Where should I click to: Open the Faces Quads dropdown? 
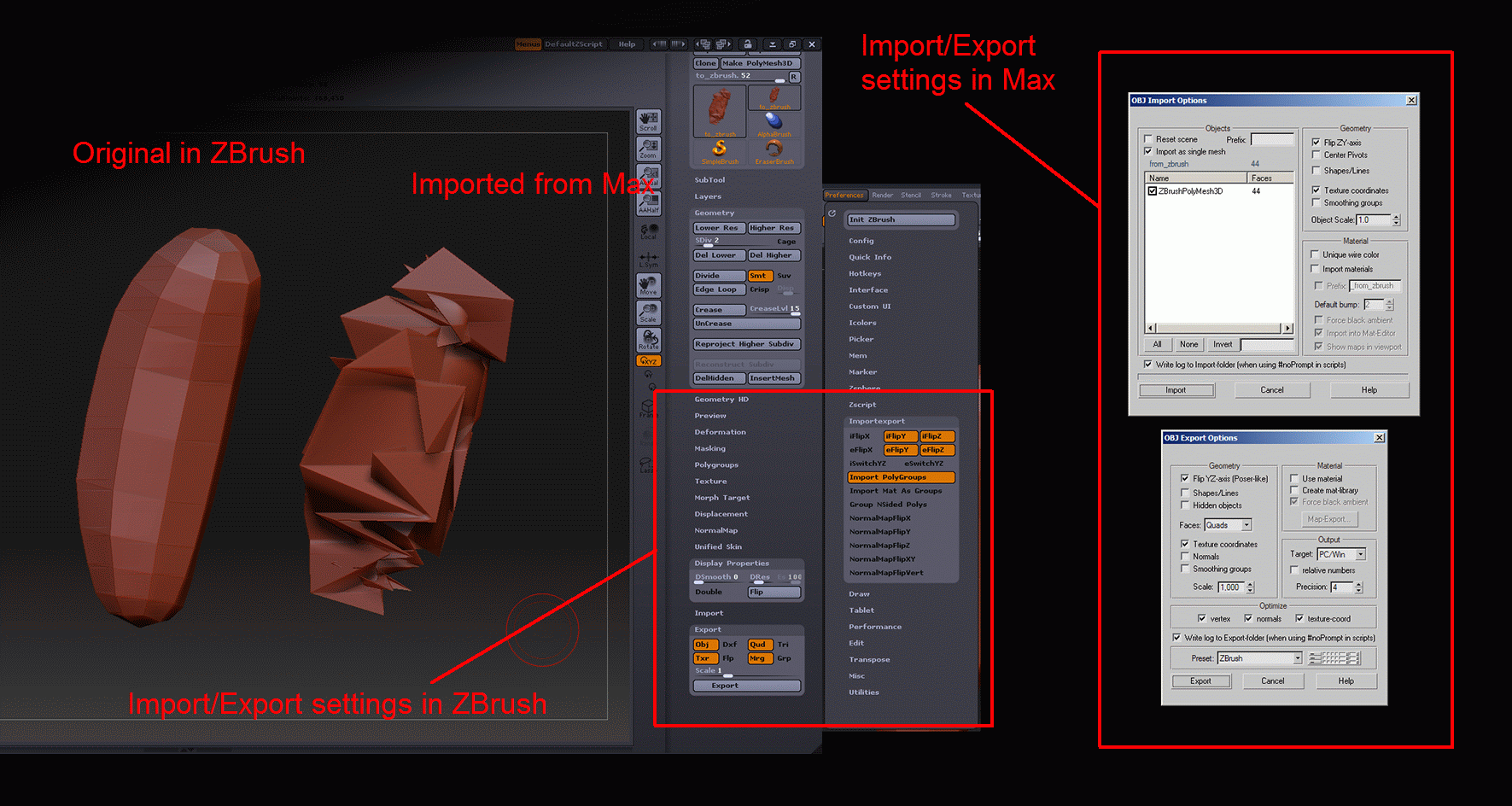click(1228, 525)
